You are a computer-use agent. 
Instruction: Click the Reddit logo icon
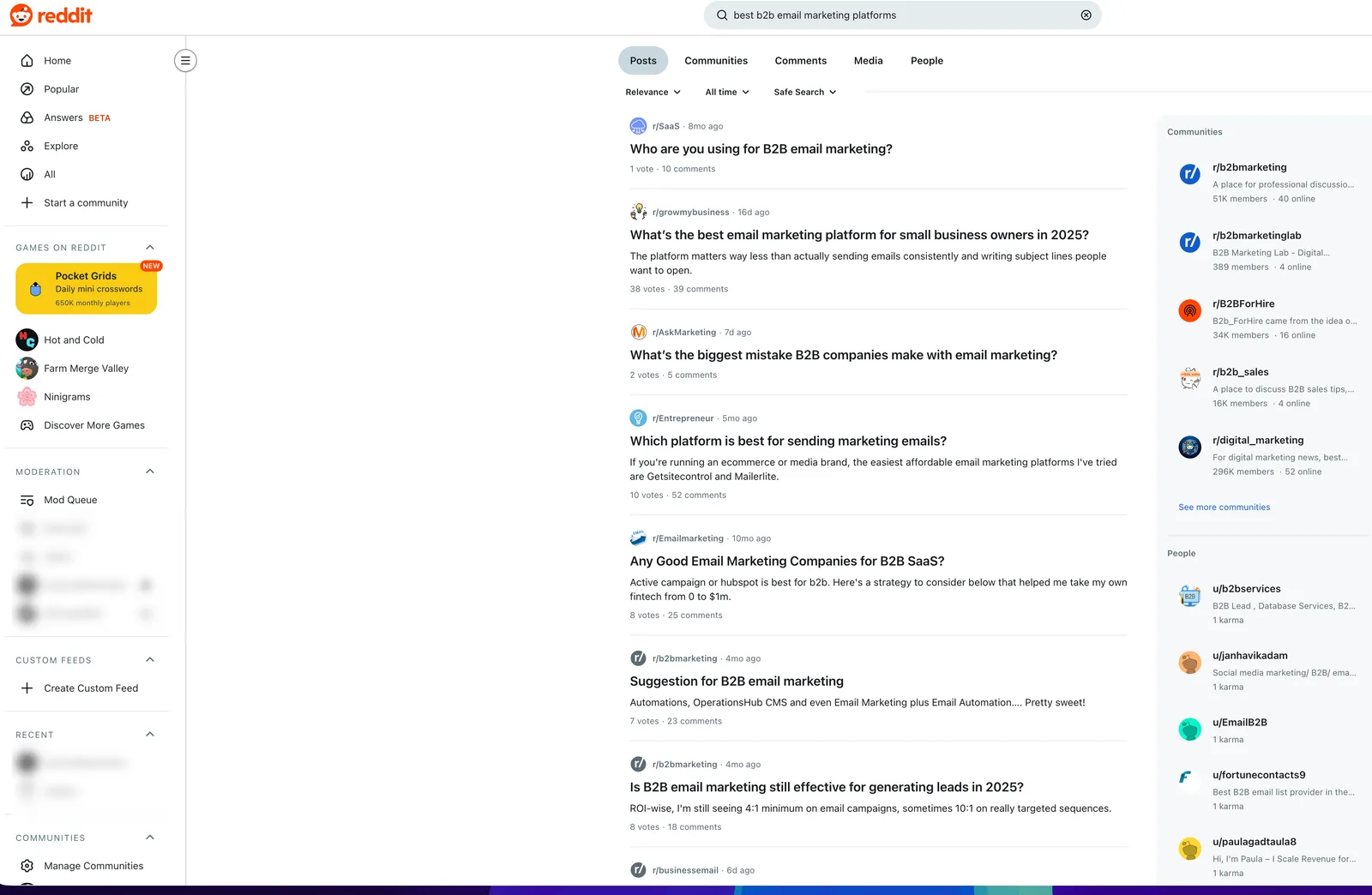(21, 15)
